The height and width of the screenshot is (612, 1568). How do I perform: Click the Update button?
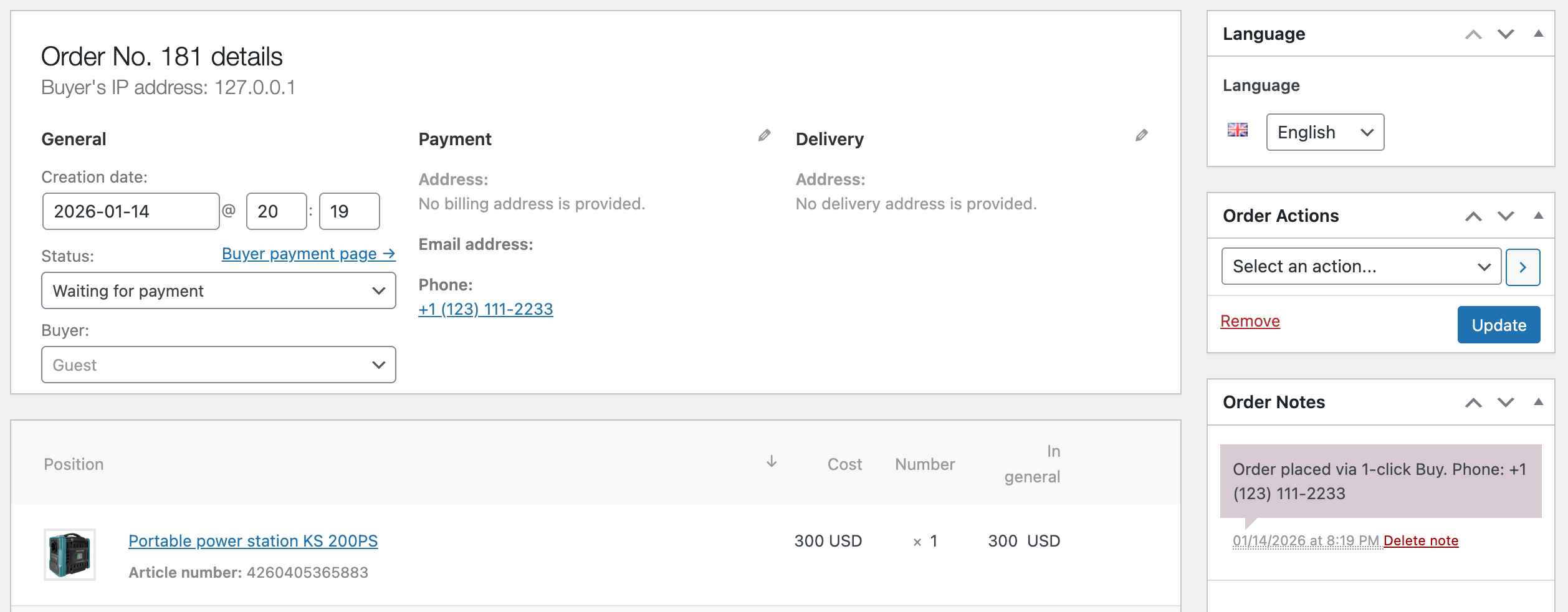(1498, 325)
